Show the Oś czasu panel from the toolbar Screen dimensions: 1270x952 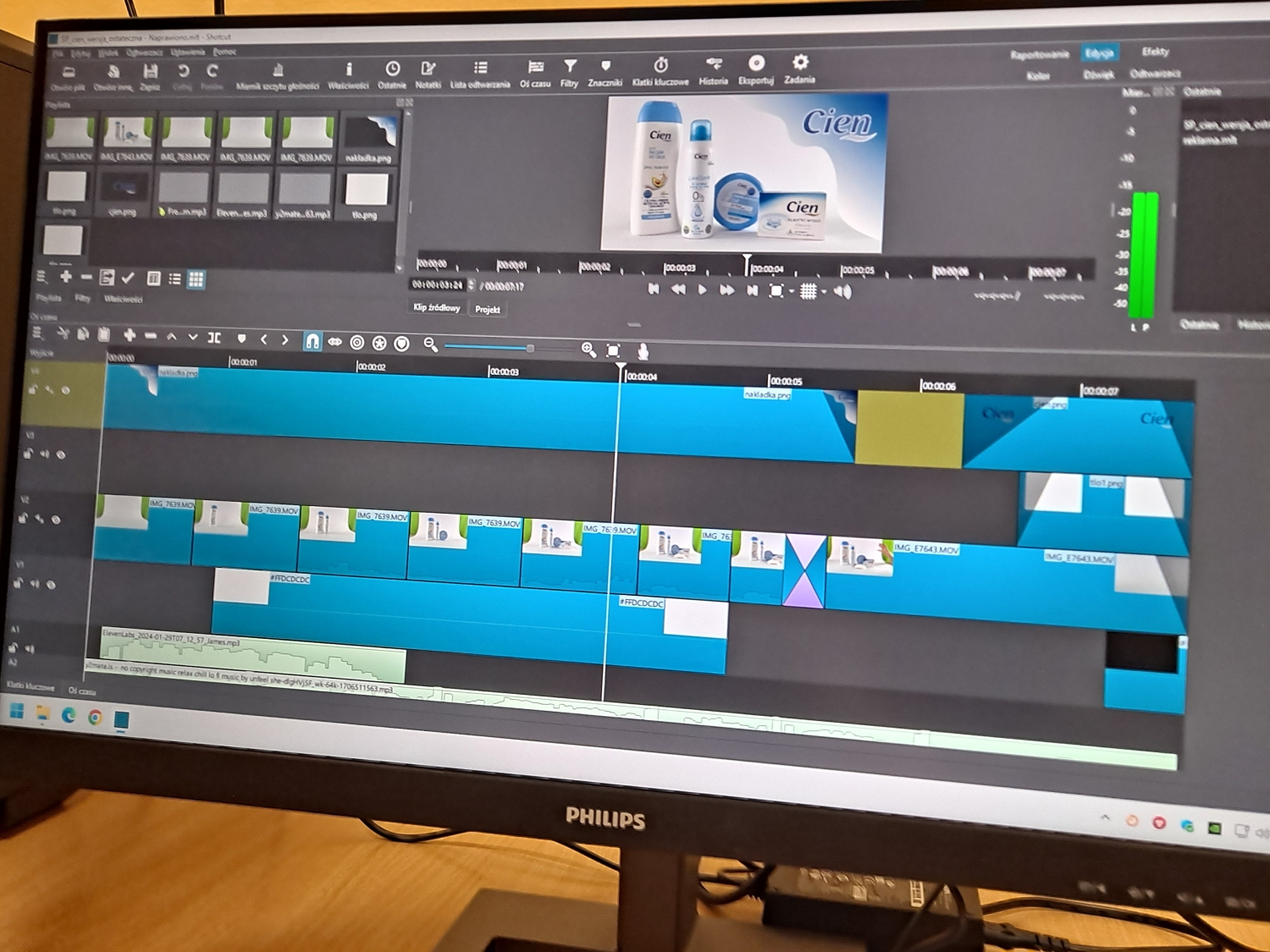535,74
